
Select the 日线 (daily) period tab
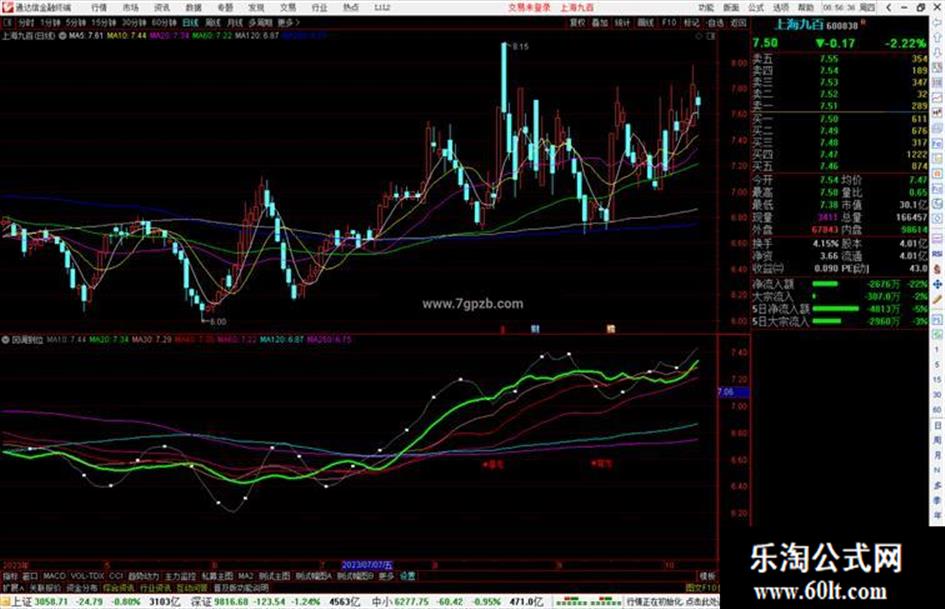point(190,23)
